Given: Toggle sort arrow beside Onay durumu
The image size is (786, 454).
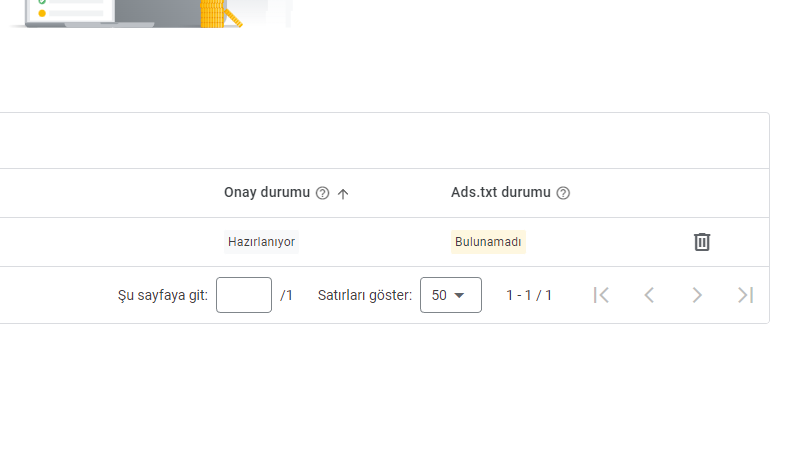Looking at the screenshot, I should click(343, 193).
